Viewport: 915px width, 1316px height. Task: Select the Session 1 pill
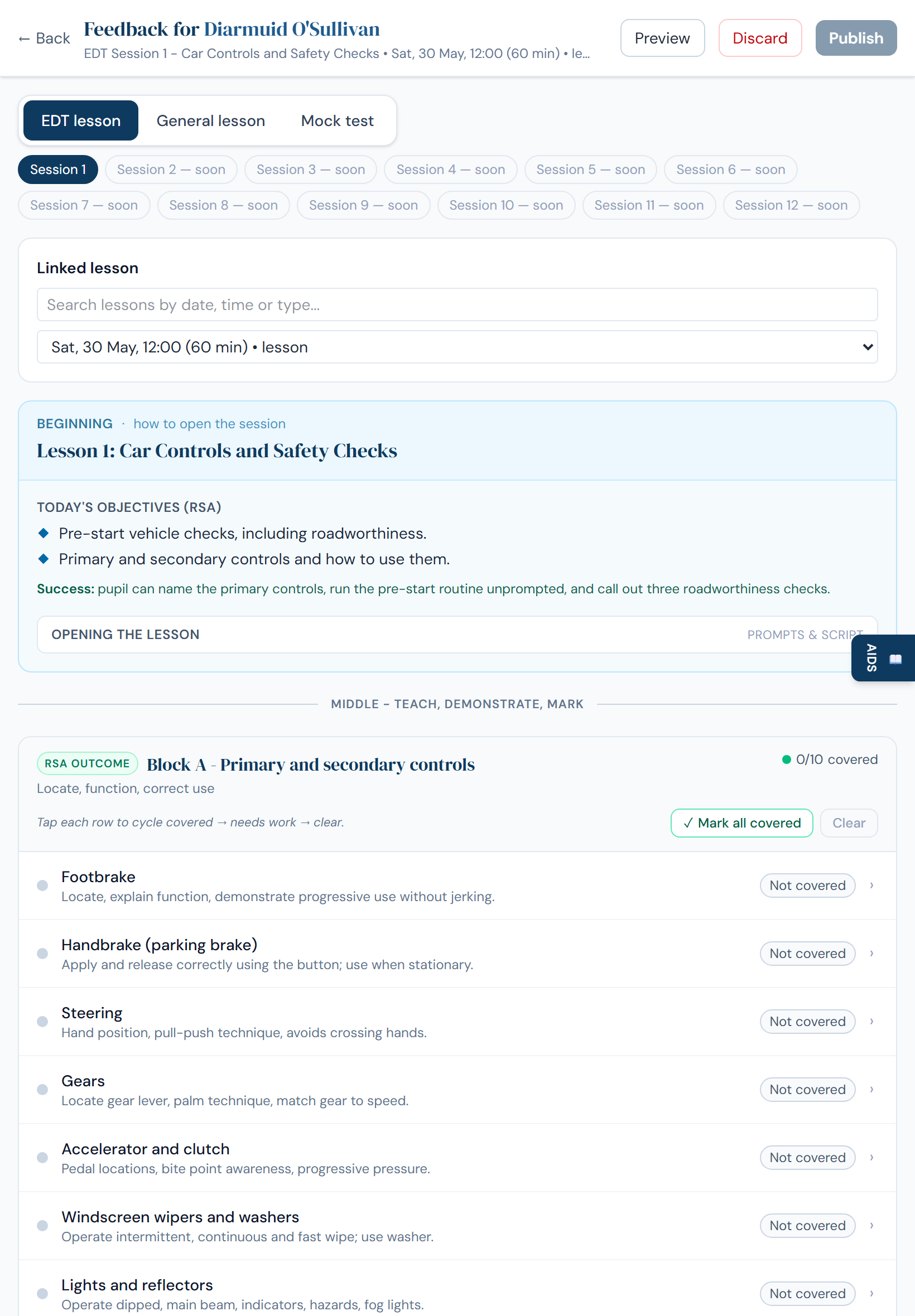click(58, 170)
